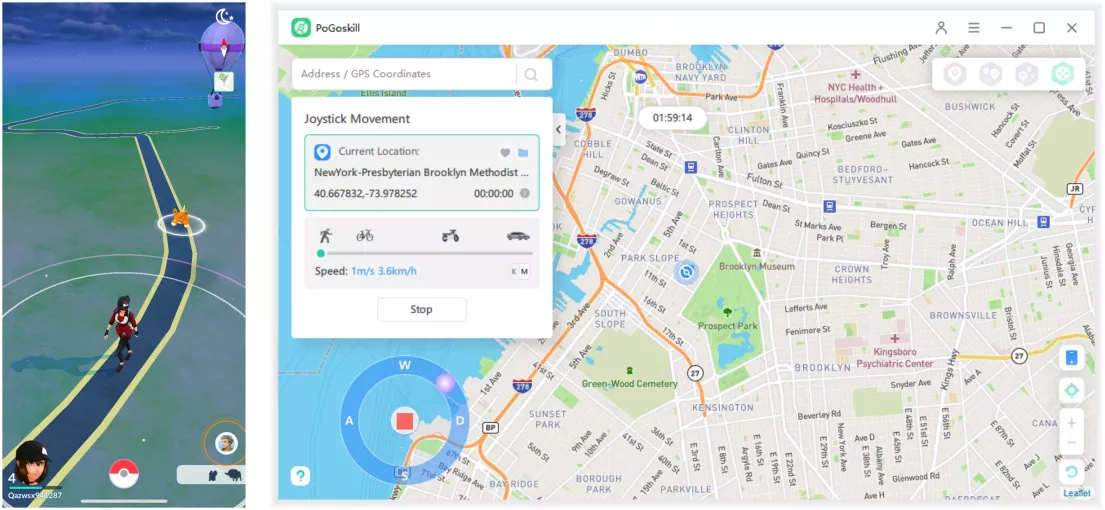Select the walking speed icon
The height and width of the screenshot is (510, 1105).
pos(325,236)
